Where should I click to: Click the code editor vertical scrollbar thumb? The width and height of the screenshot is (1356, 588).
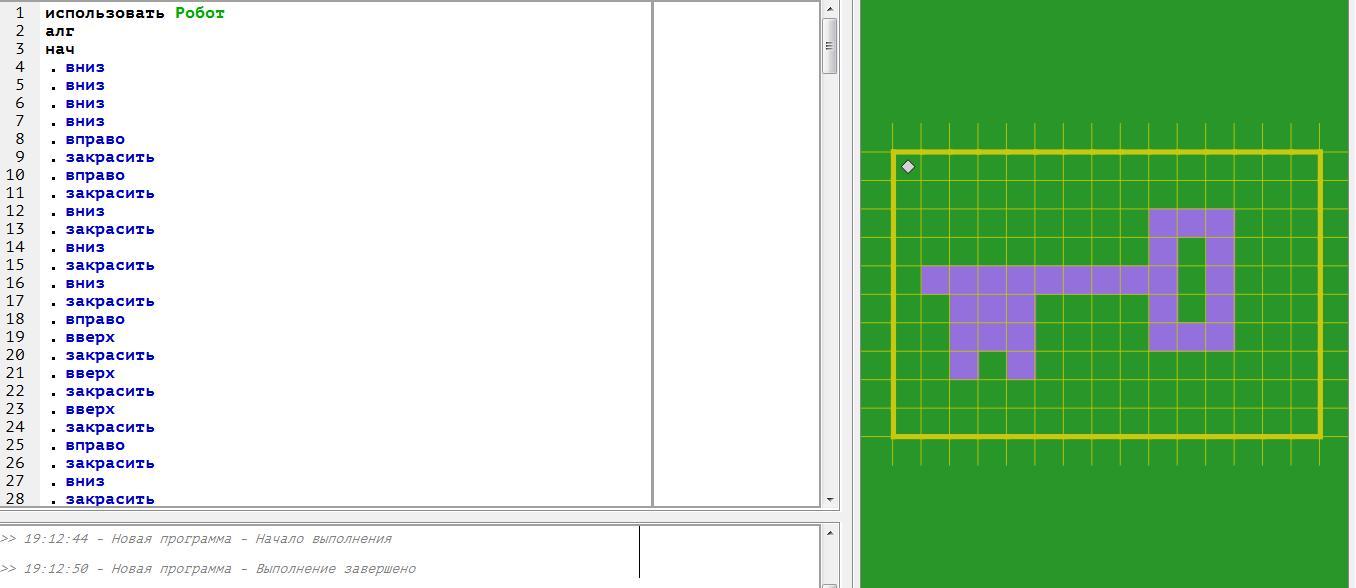(x=829, y=46)
